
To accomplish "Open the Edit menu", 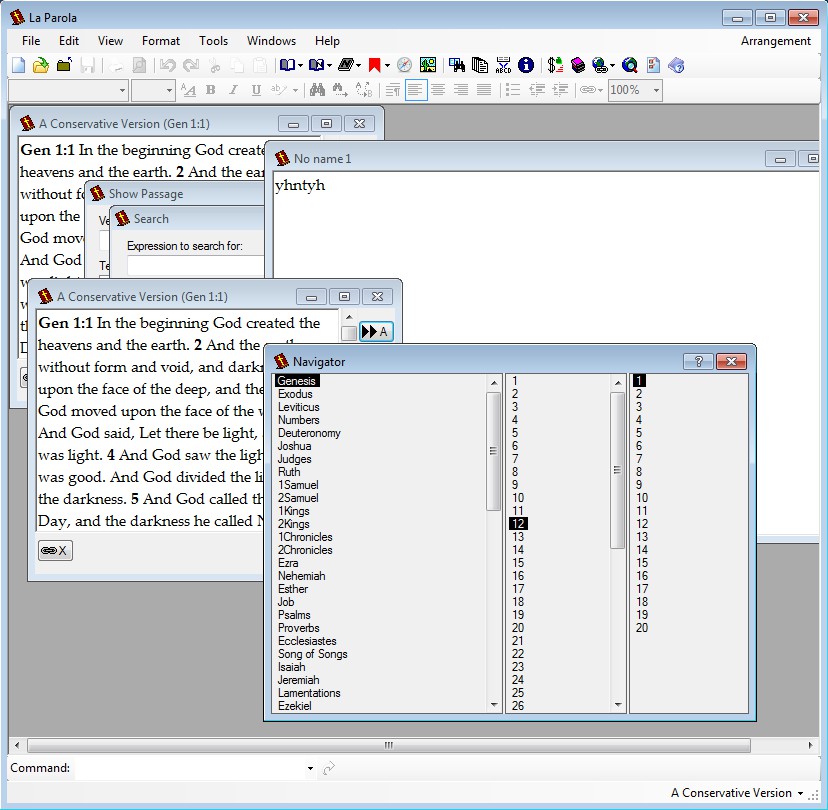I will pyautogui.click(x=69, y=41).
